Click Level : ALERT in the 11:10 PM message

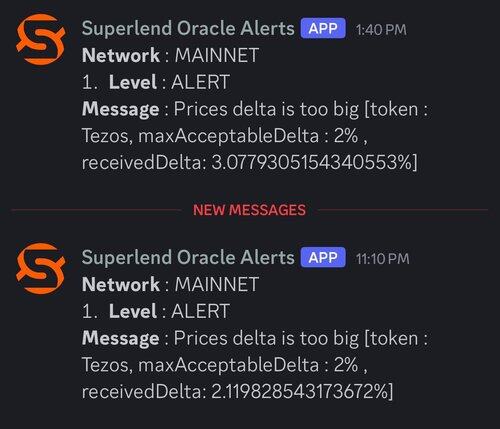point(169,311)
